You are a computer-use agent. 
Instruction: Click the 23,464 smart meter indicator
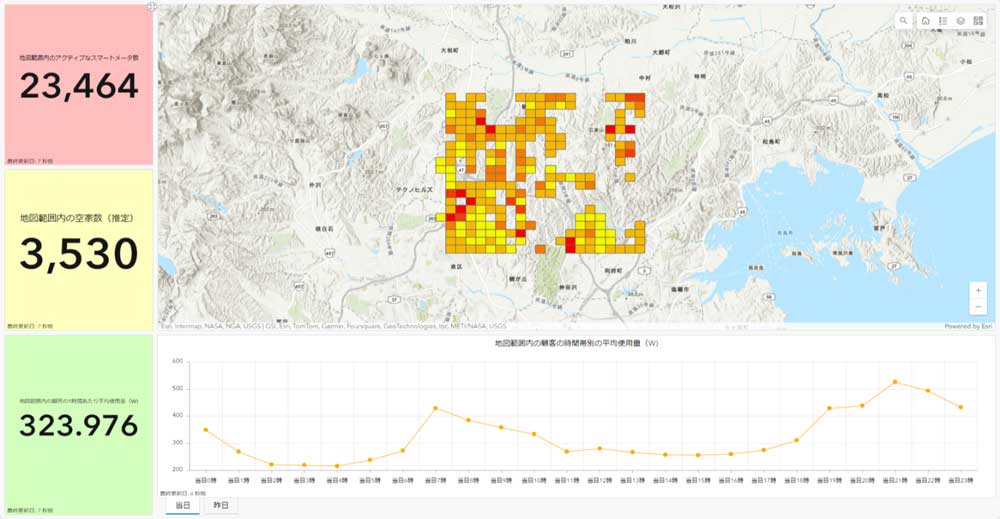tap(79, 87)
